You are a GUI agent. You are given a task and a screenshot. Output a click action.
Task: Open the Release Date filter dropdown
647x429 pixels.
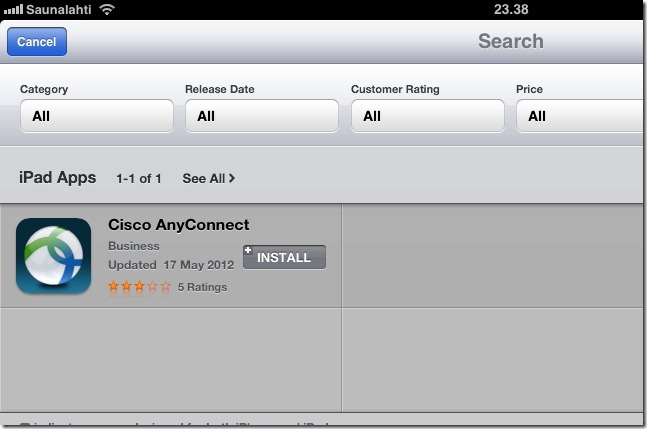pos(261,116)
